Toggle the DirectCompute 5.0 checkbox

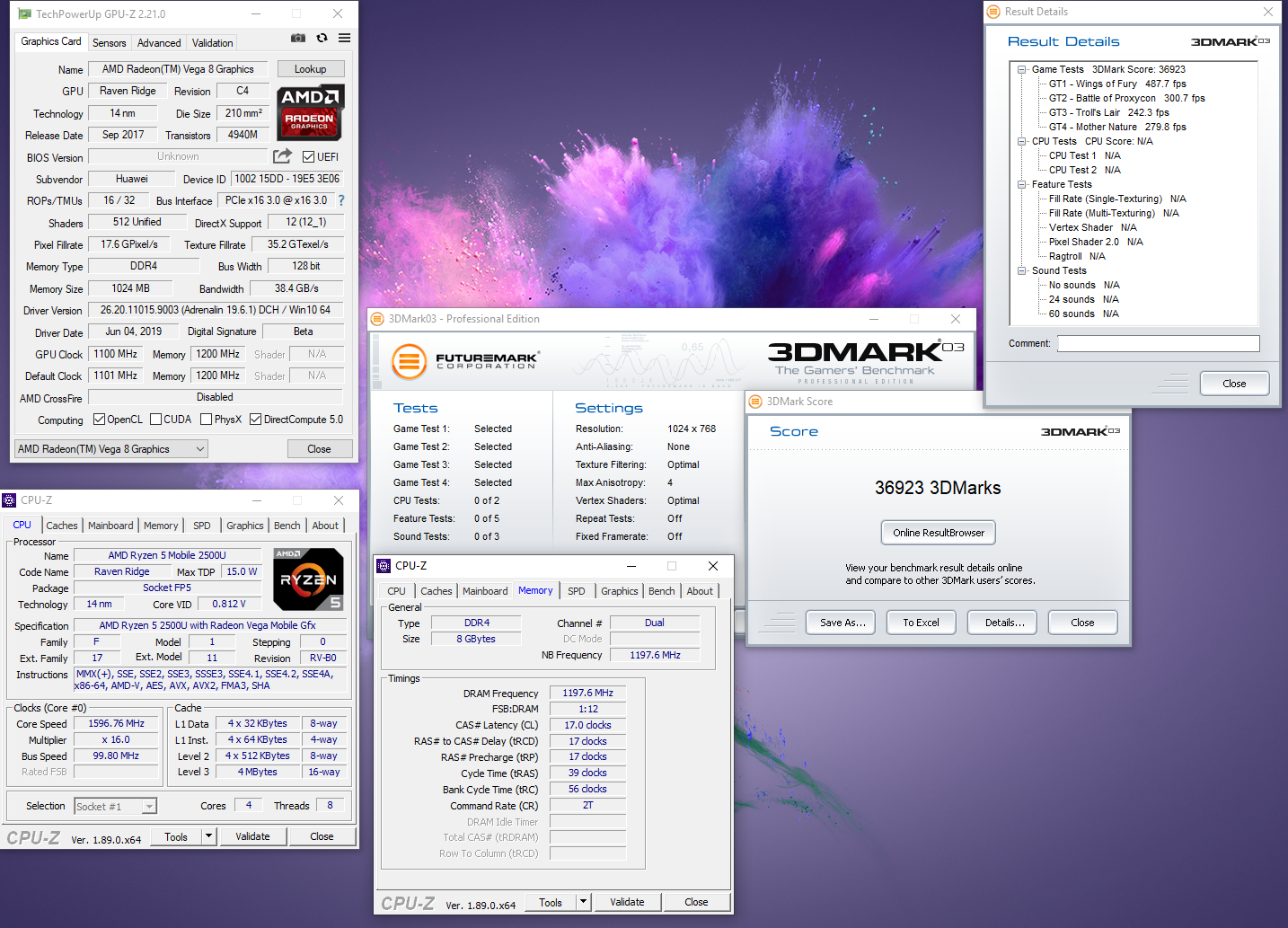(256, 420)
